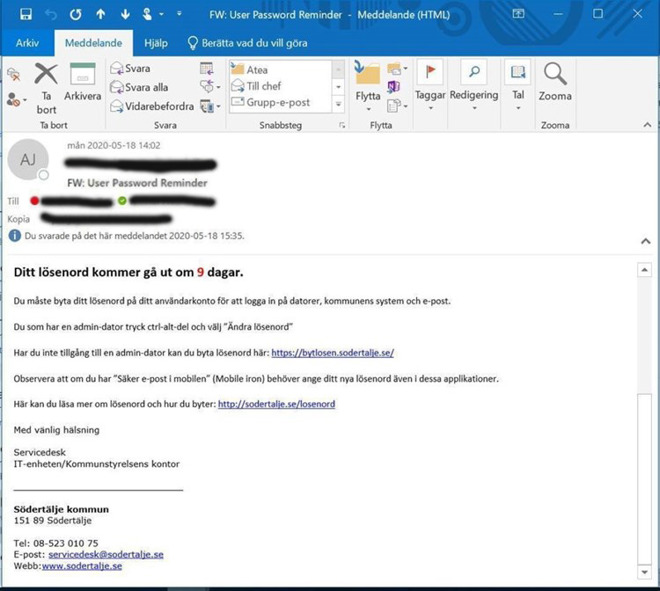Open the bytlosen.sodertalje.se link
This screenshot has height=591, width=660.
[332, 353]
